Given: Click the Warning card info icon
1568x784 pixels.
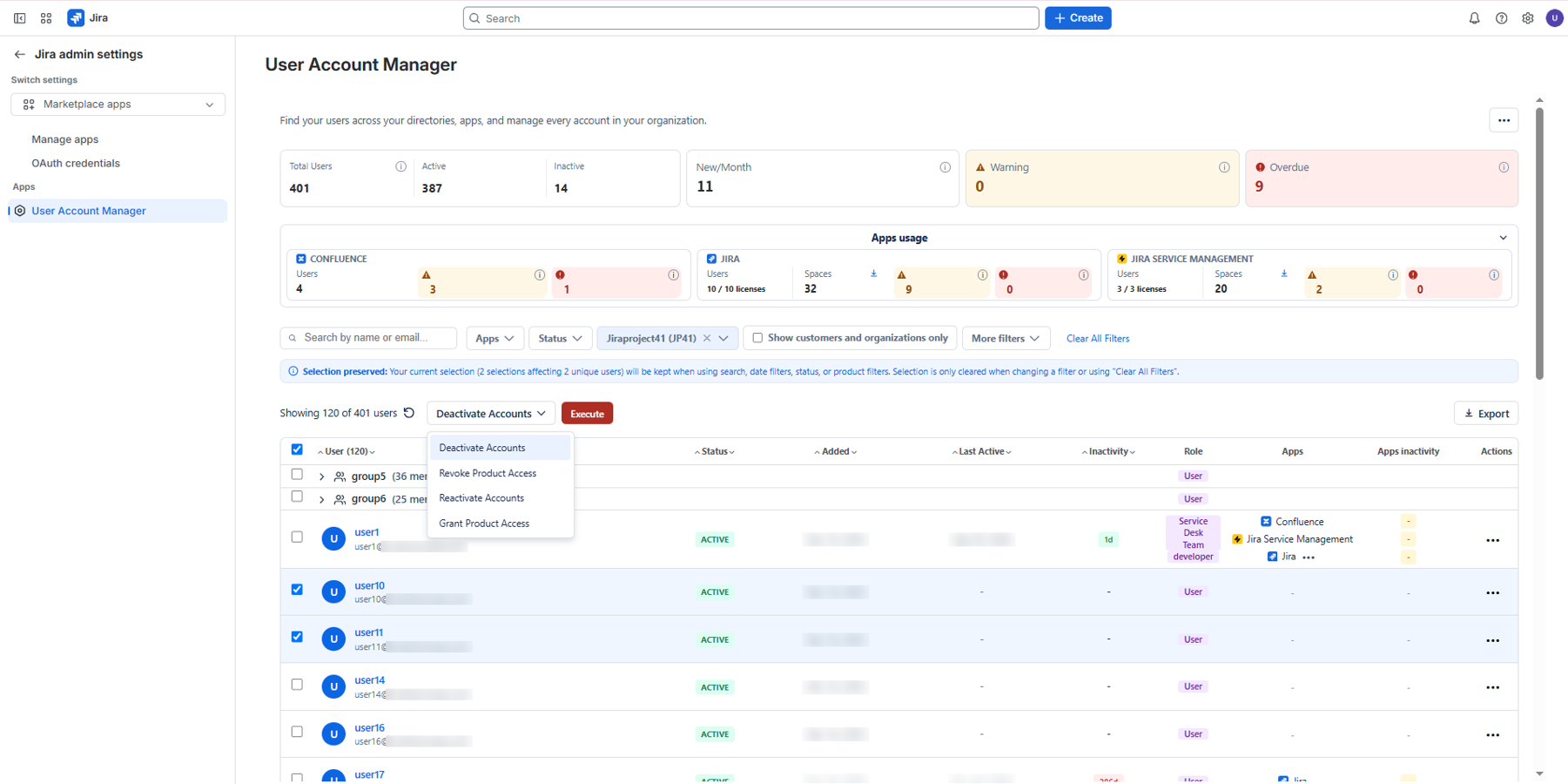Looking at the screenshot, I should pos(1224,167).
